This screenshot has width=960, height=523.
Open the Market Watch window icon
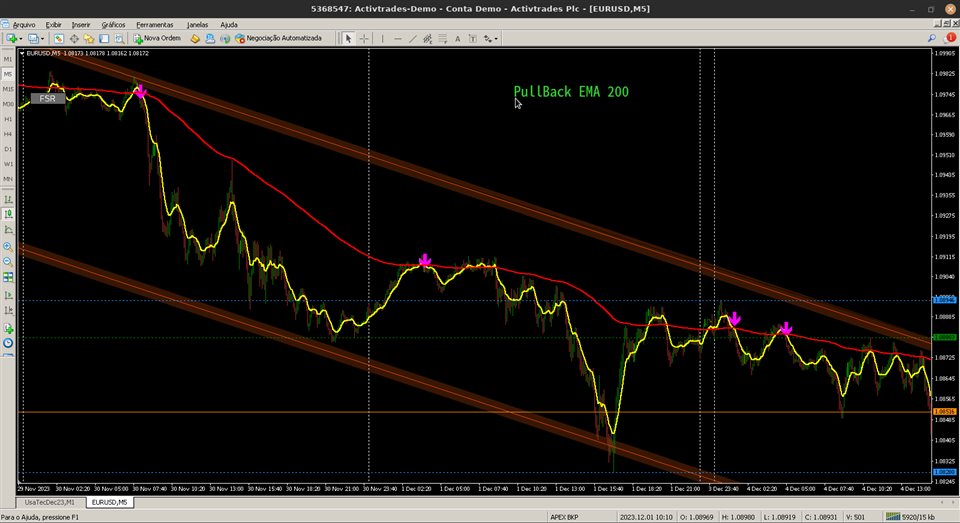58,39
